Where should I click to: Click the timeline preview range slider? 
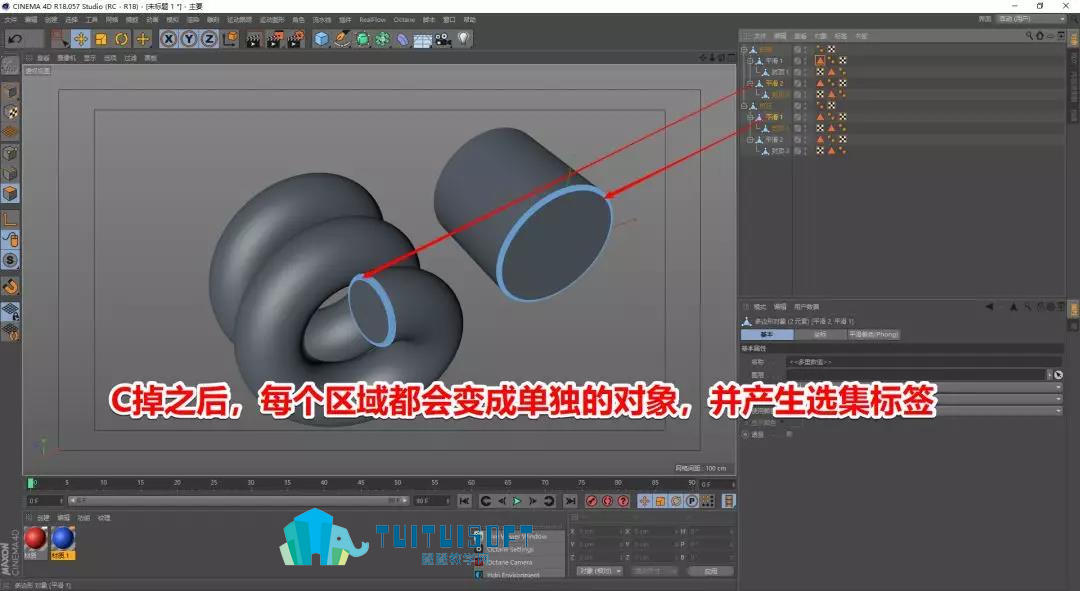pos(239,501)
